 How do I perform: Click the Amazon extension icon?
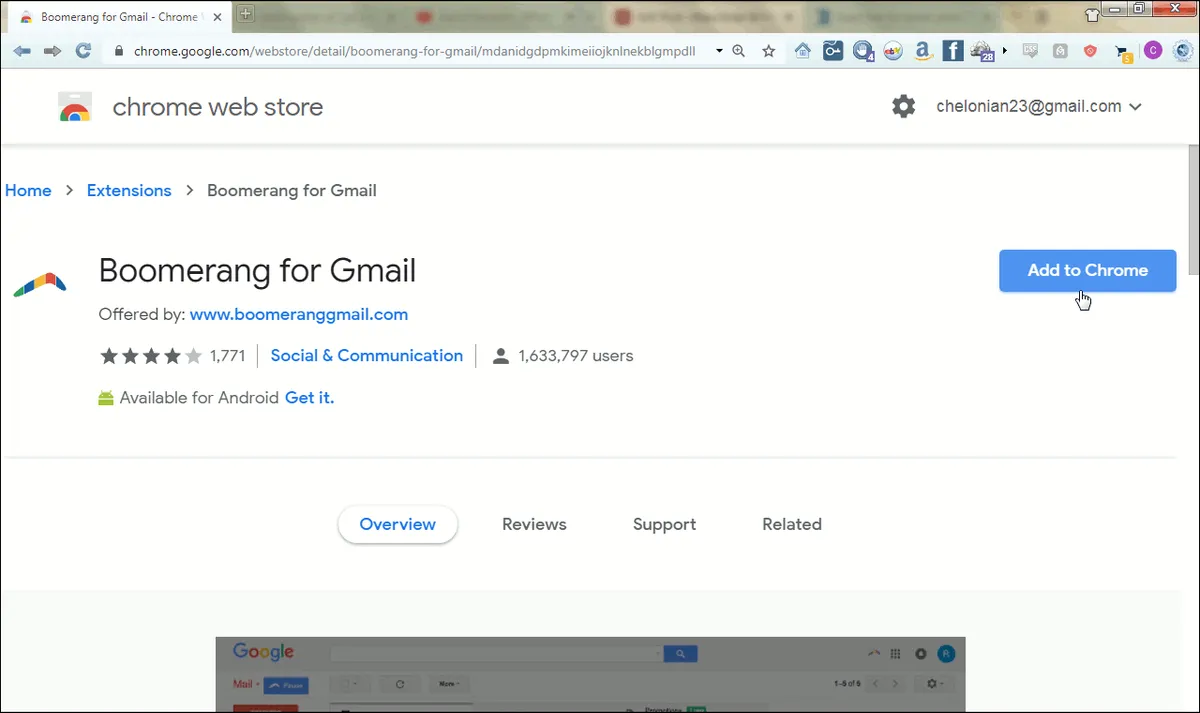click(923, 52)
